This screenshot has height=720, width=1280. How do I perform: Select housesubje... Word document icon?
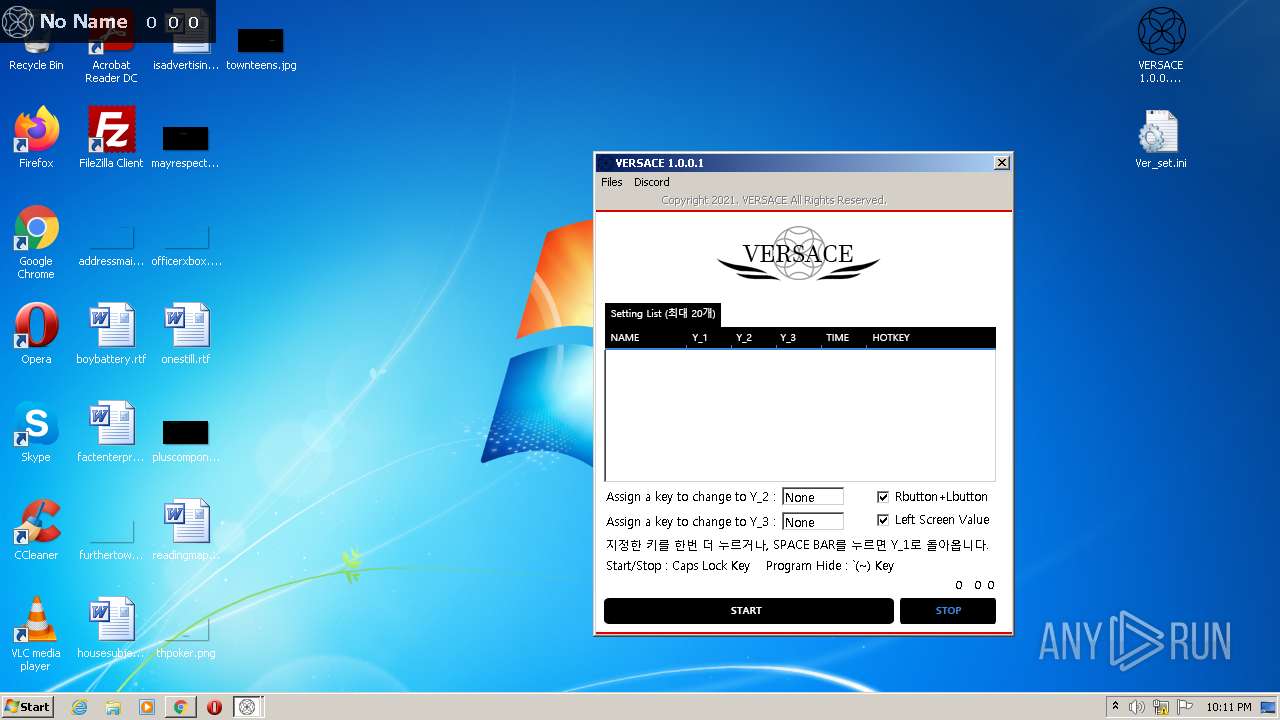point(111,628)
